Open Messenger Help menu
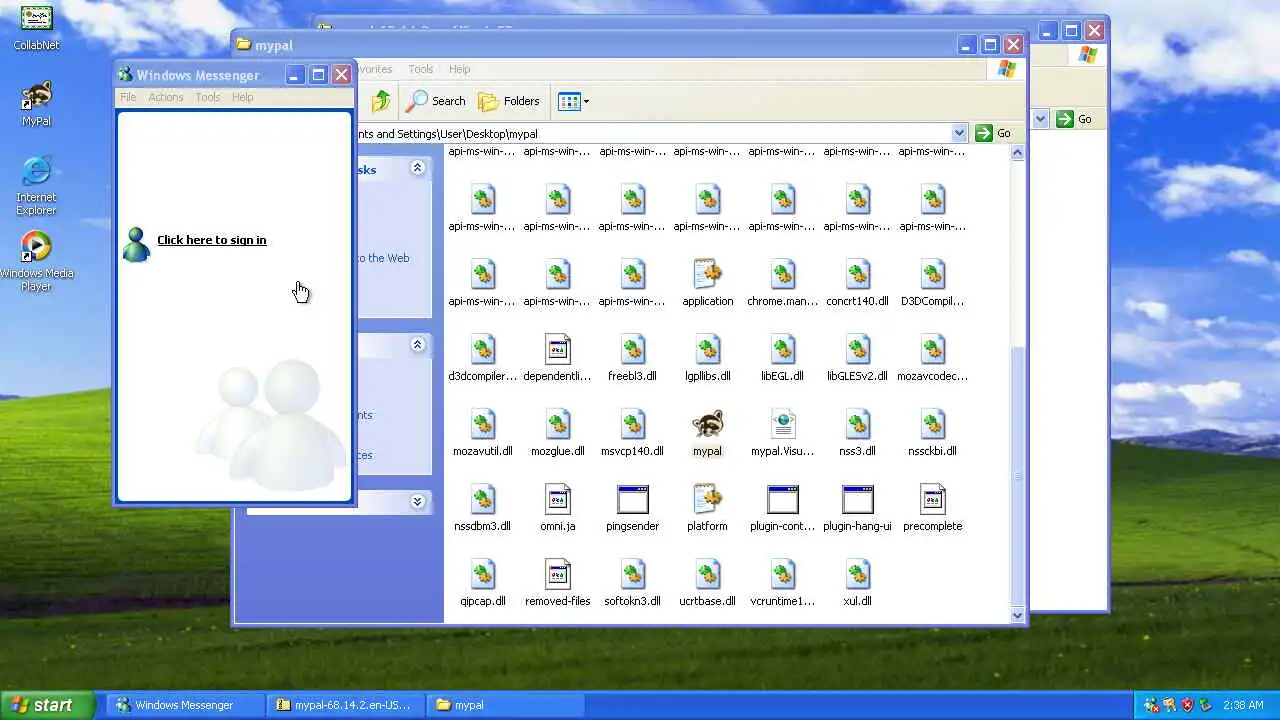The width and height of the screenshot is (1280, 720). 243,97
